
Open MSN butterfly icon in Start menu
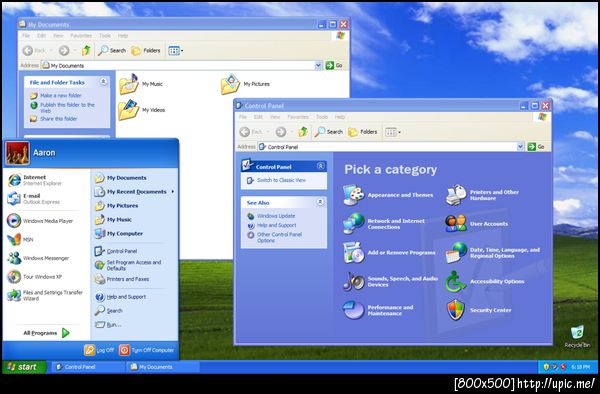click(x=14, y=239)
